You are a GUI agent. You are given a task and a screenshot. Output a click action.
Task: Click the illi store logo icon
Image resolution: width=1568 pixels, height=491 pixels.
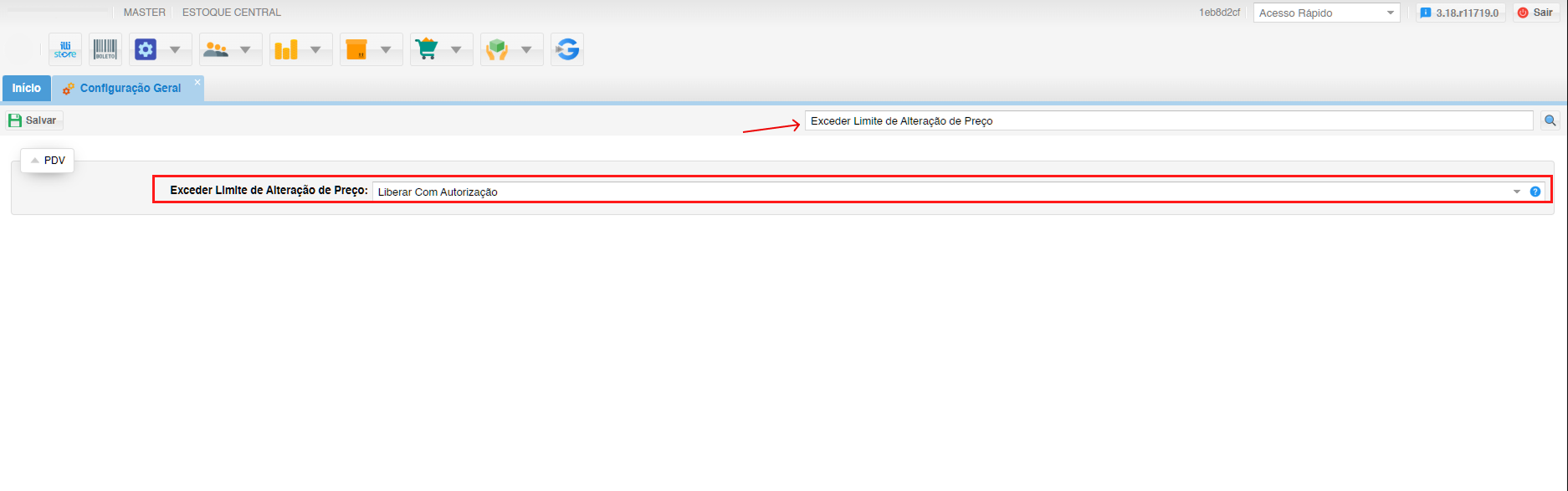65,50
